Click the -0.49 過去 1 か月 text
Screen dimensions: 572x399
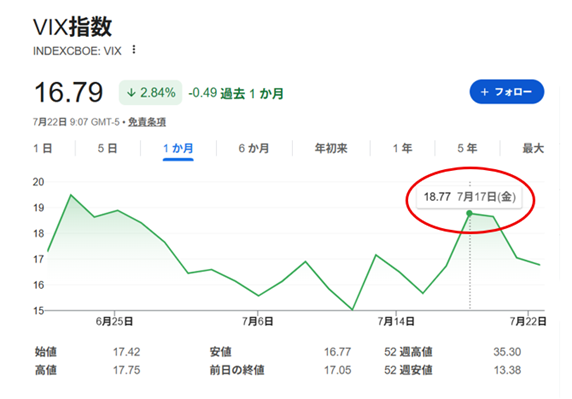(236, 93)
